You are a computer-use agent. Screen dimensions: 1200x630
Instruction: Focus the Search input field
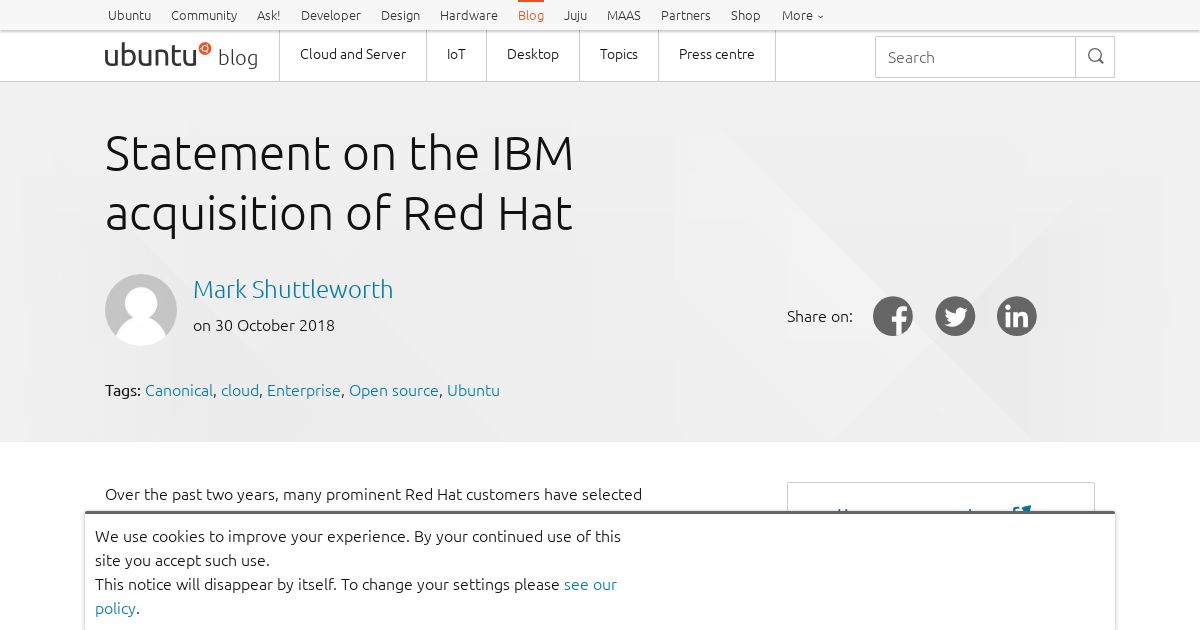975,57
